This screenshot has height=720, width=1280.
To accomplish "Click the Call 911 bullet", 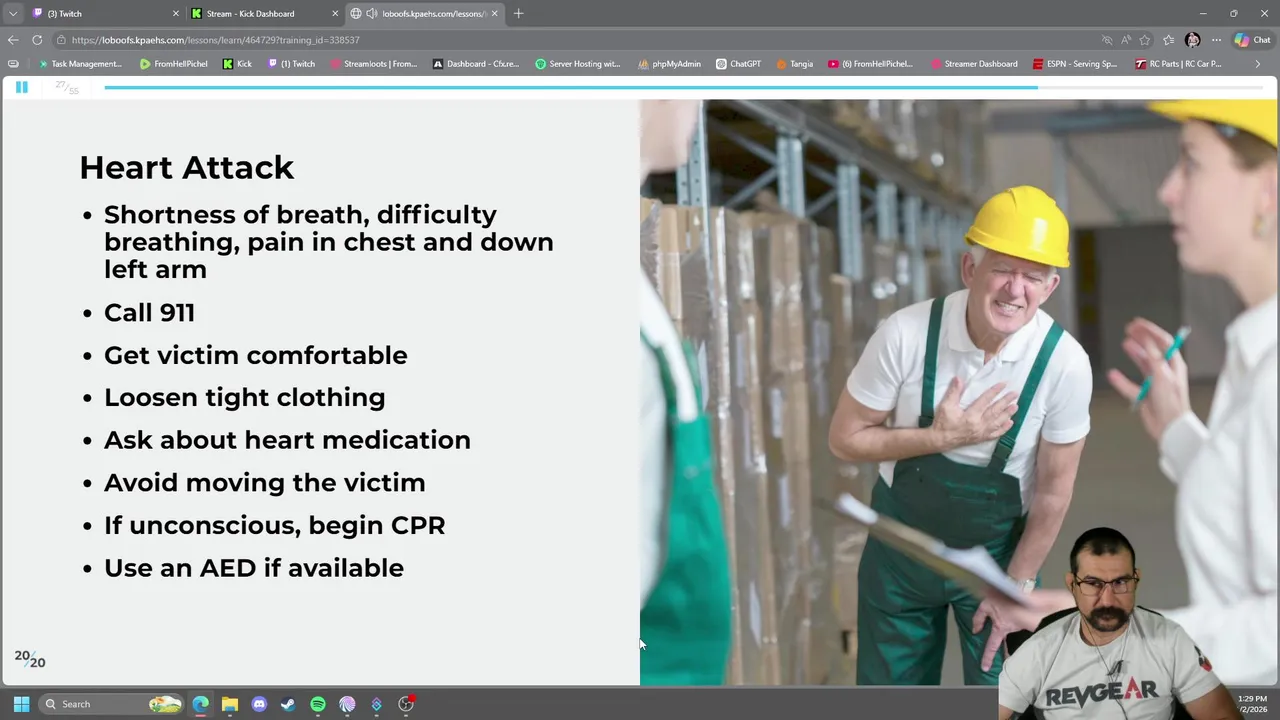I will click(149, 312).
